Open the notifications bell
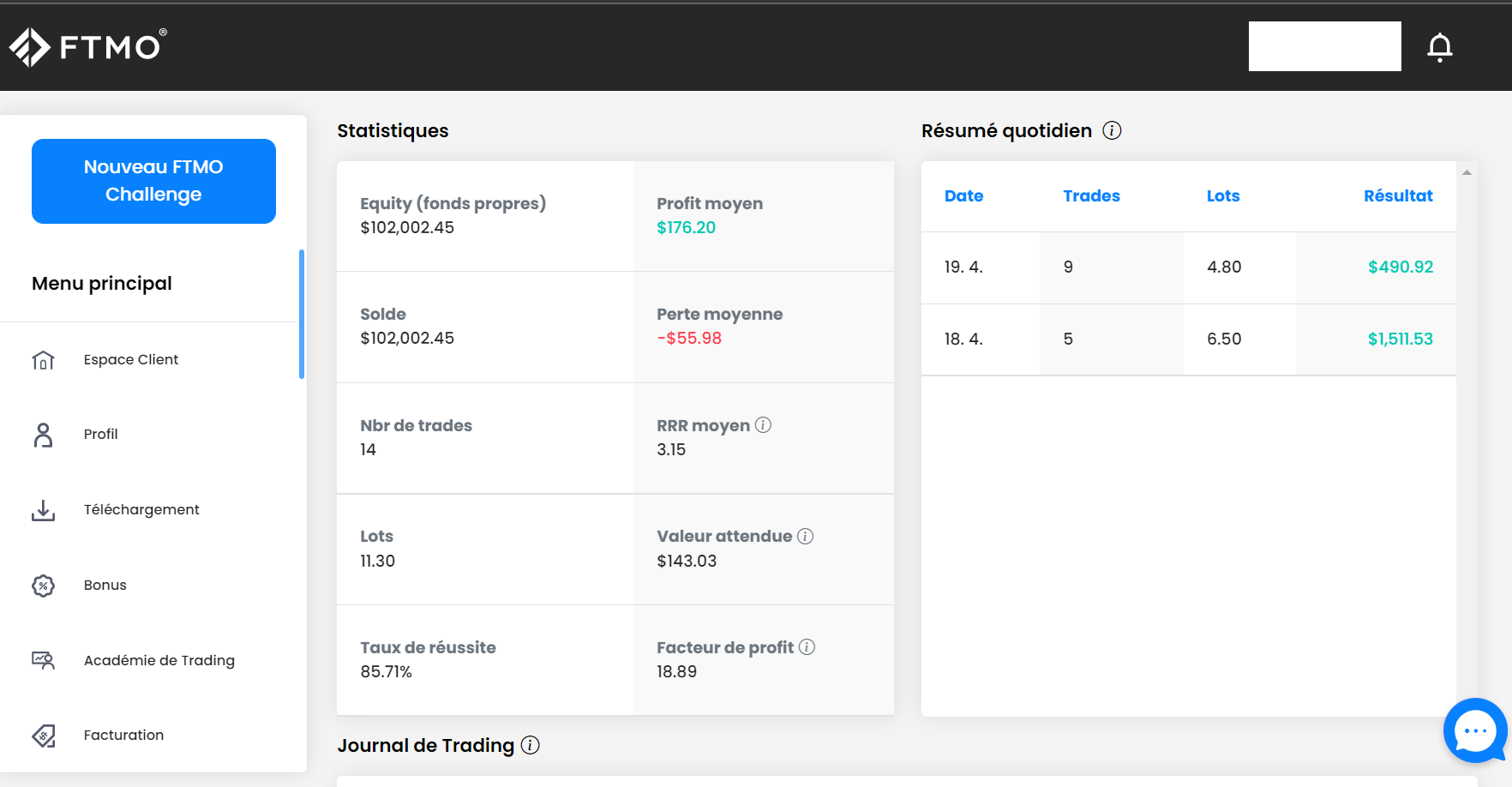Image resolution: width=1512 pixels, height=787 pixels. (1439, 47)
